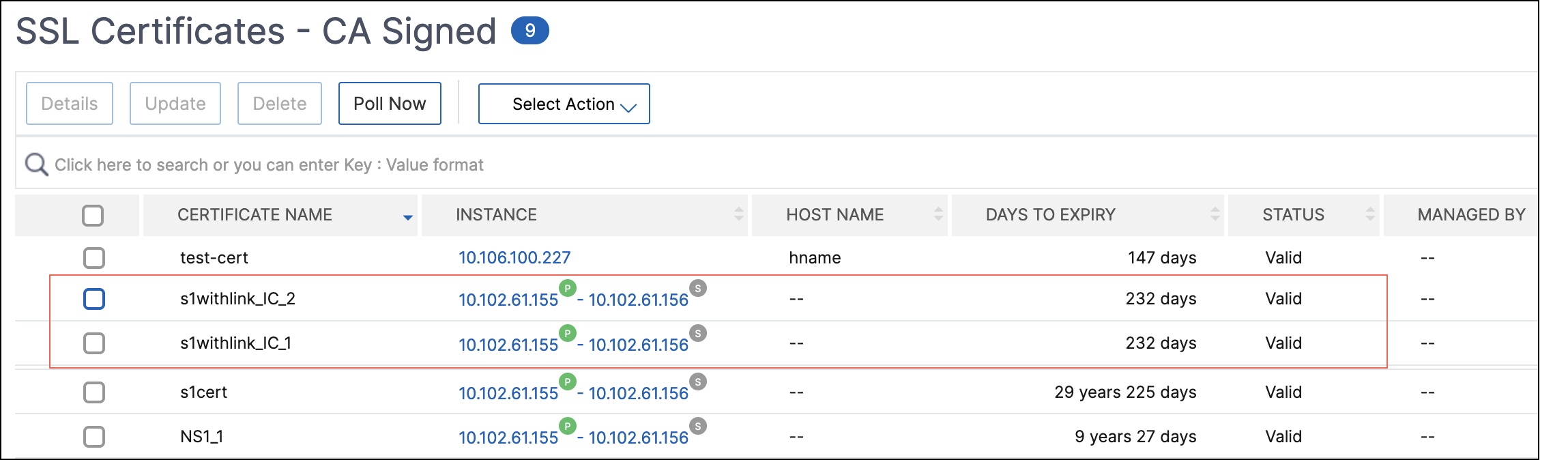Screen dimensions: 1568x460
Task: Click SSL Certificates - CA Signed heading
Action: tap(256, 31)
